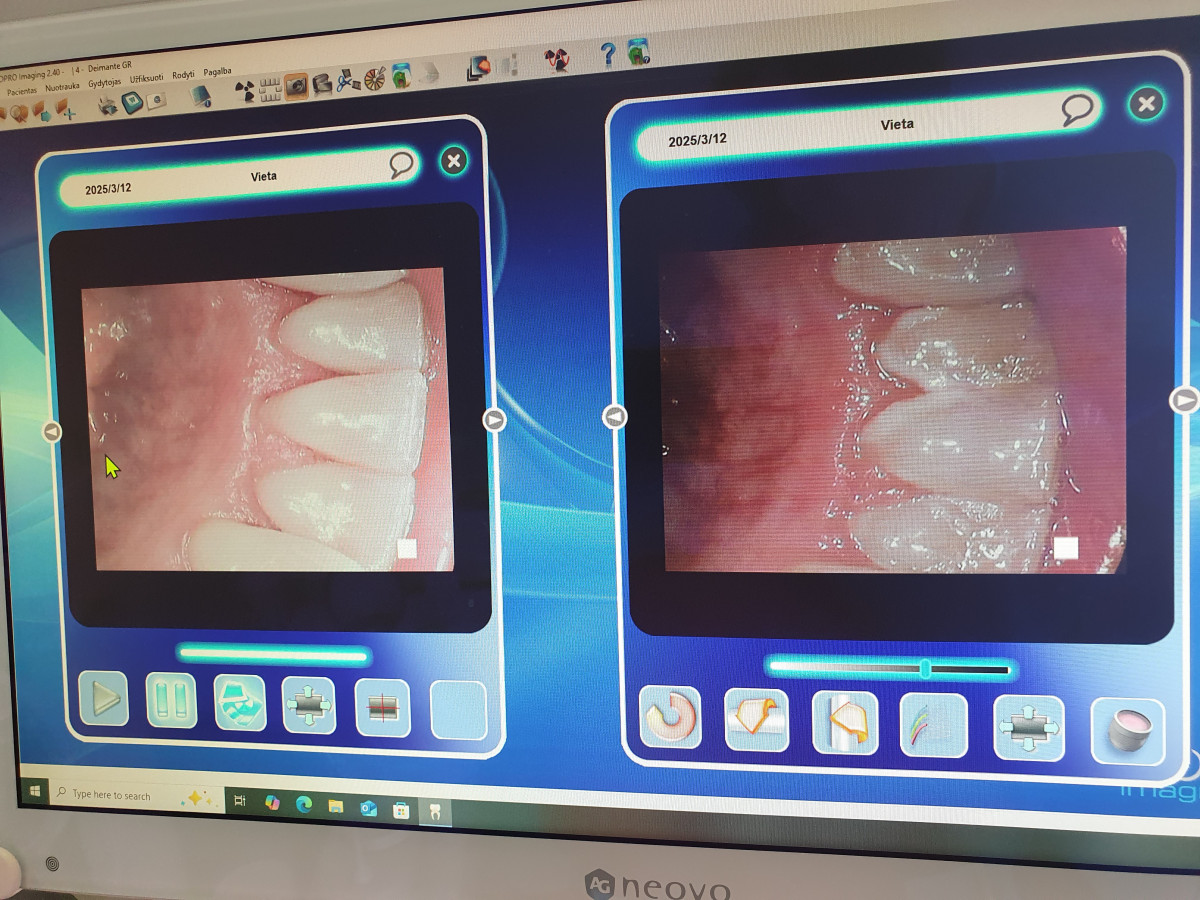Go to previous image in right panel

tap(615, 417)
